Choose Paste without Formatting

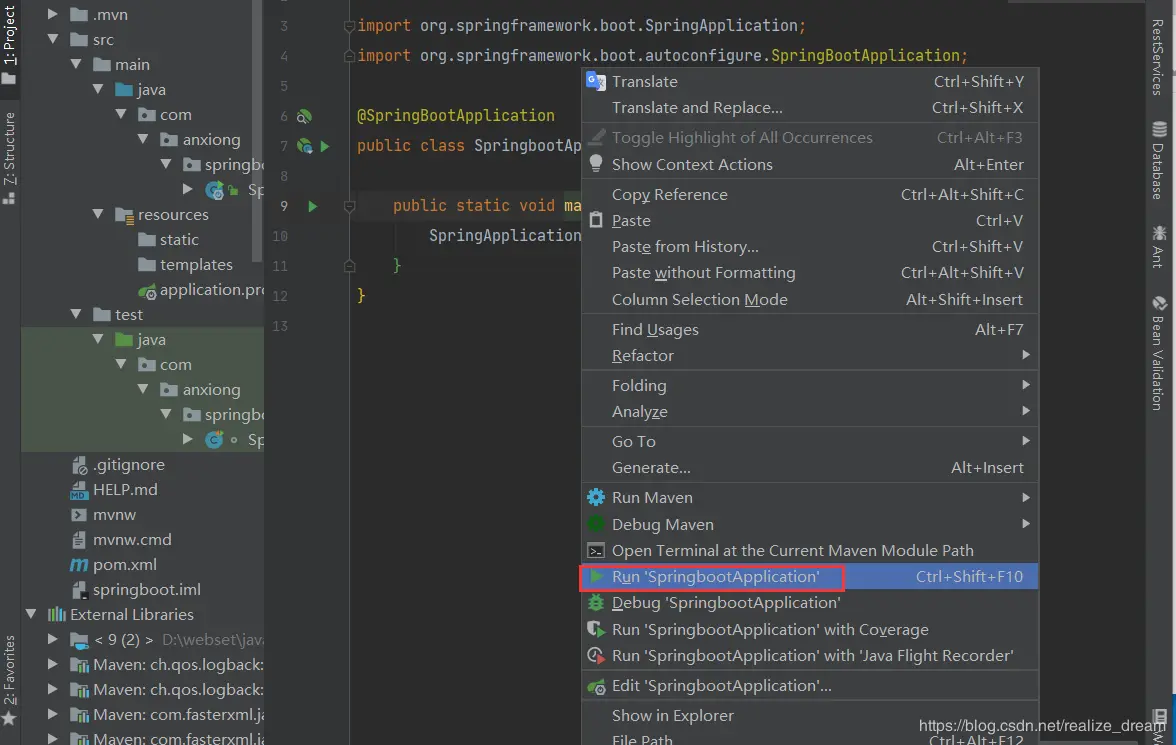coord(810,272)
